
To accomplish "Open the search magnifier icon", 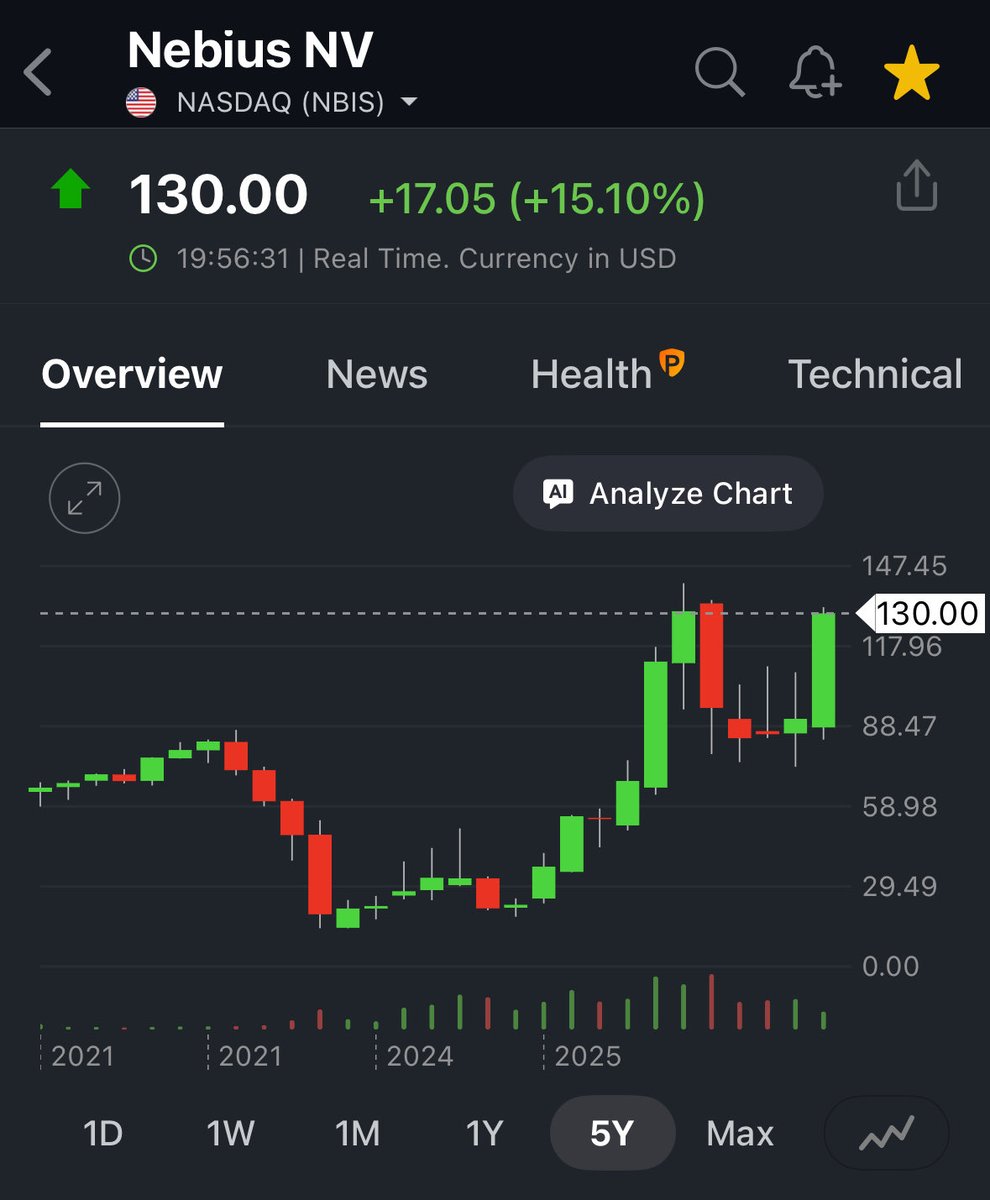I will coord(720,72).
